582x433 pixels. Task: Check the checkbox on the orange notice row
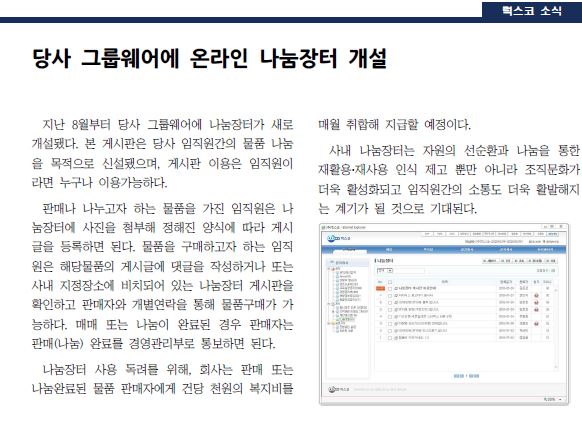tap(390, 289)
